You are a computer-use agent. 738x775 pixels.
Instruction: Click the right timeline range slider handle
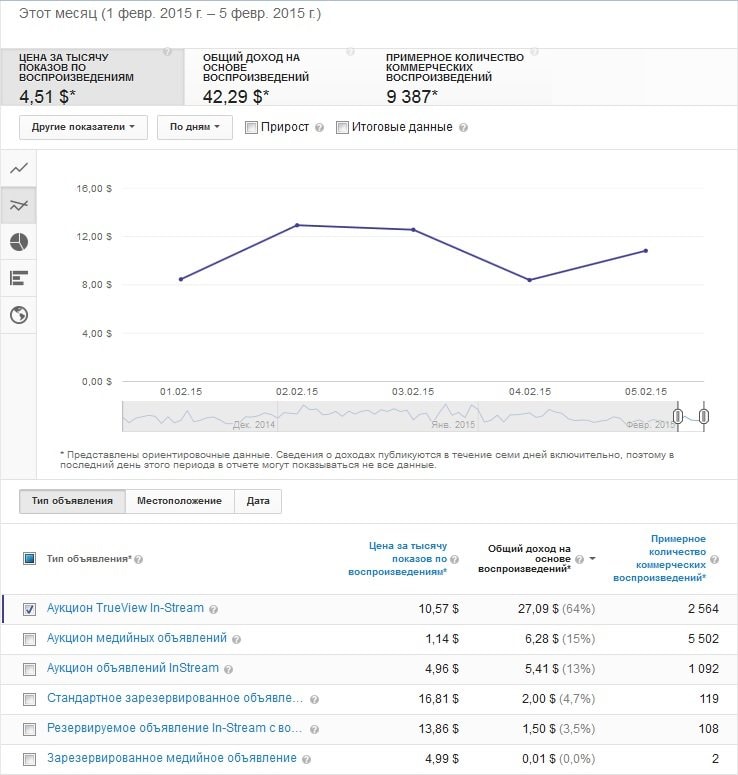(x=704, y=416)
